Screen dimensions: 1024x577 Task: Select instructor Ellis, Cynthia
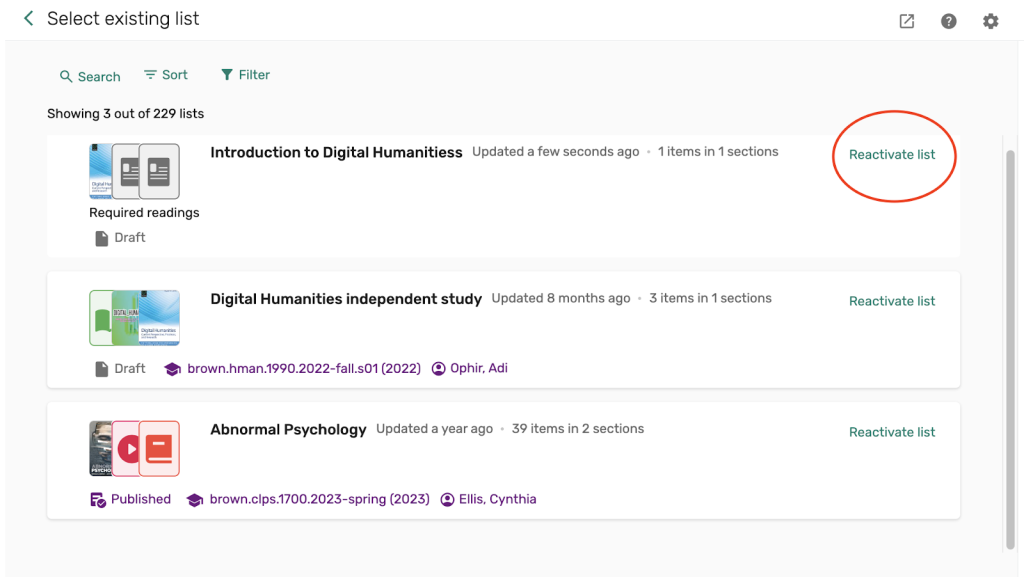click(x=497, y=499)
